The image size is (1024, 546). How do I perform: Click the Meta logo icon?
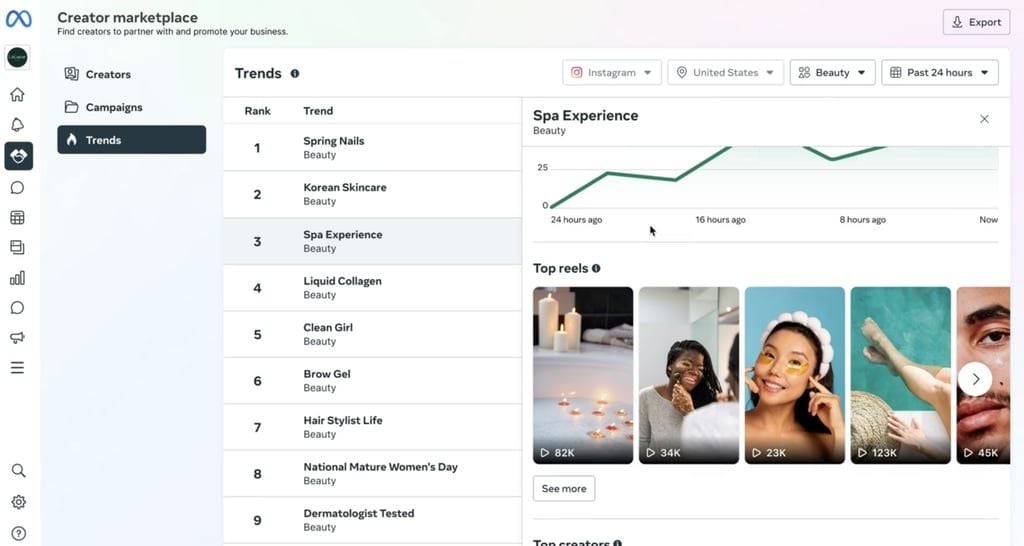point(18,19)
